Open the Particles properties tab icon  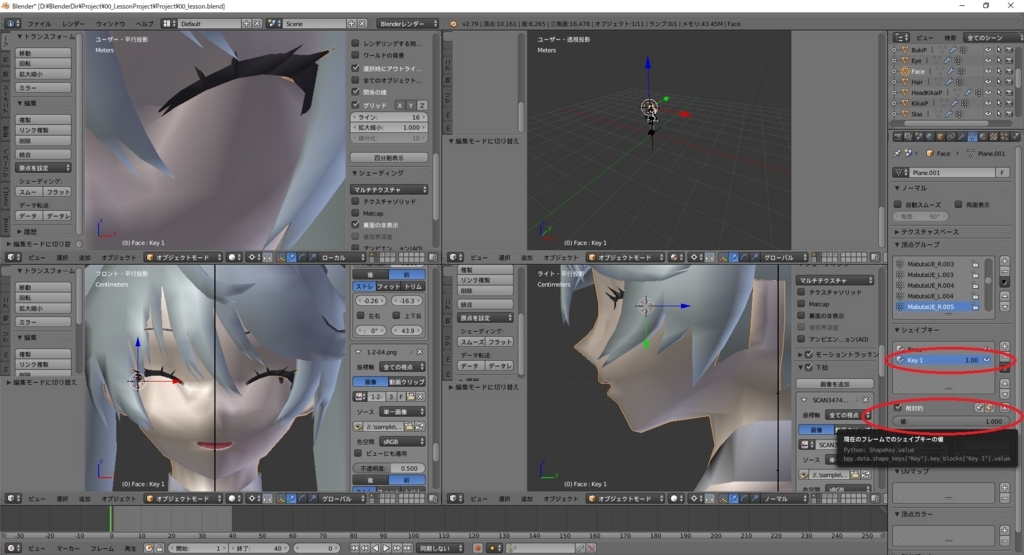tap(1004, 136)
